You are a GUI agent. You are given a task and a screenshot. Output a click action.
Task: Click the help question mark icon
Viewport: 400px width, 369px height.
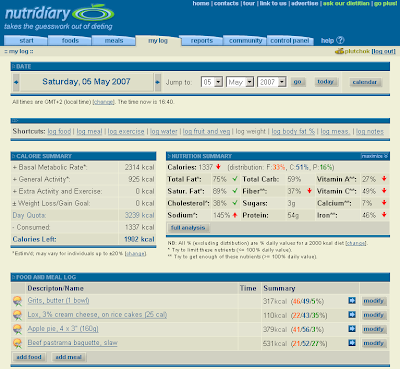tap(340, 40)
